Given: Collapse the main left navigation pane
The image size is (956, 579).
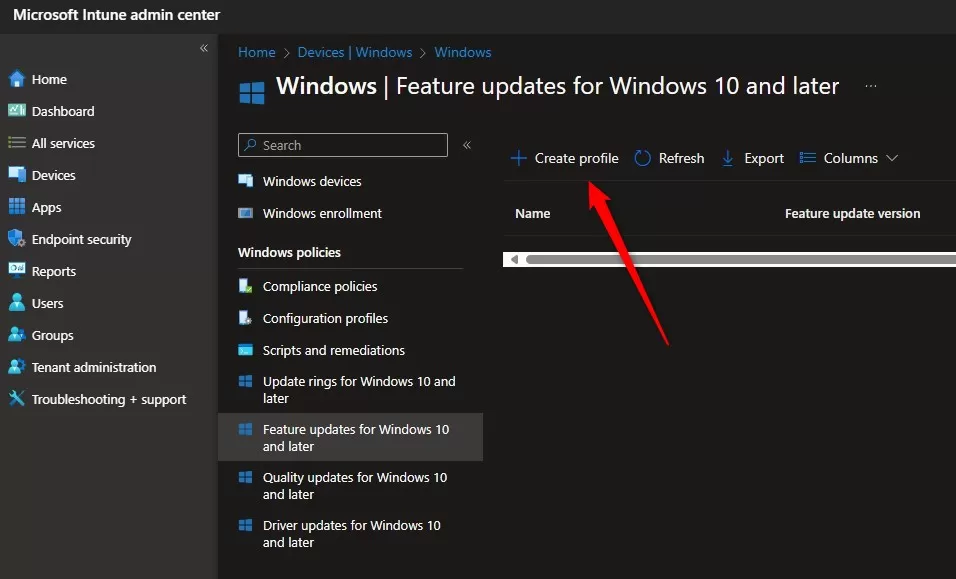Looking at the screenshot, I should (204, 48).
